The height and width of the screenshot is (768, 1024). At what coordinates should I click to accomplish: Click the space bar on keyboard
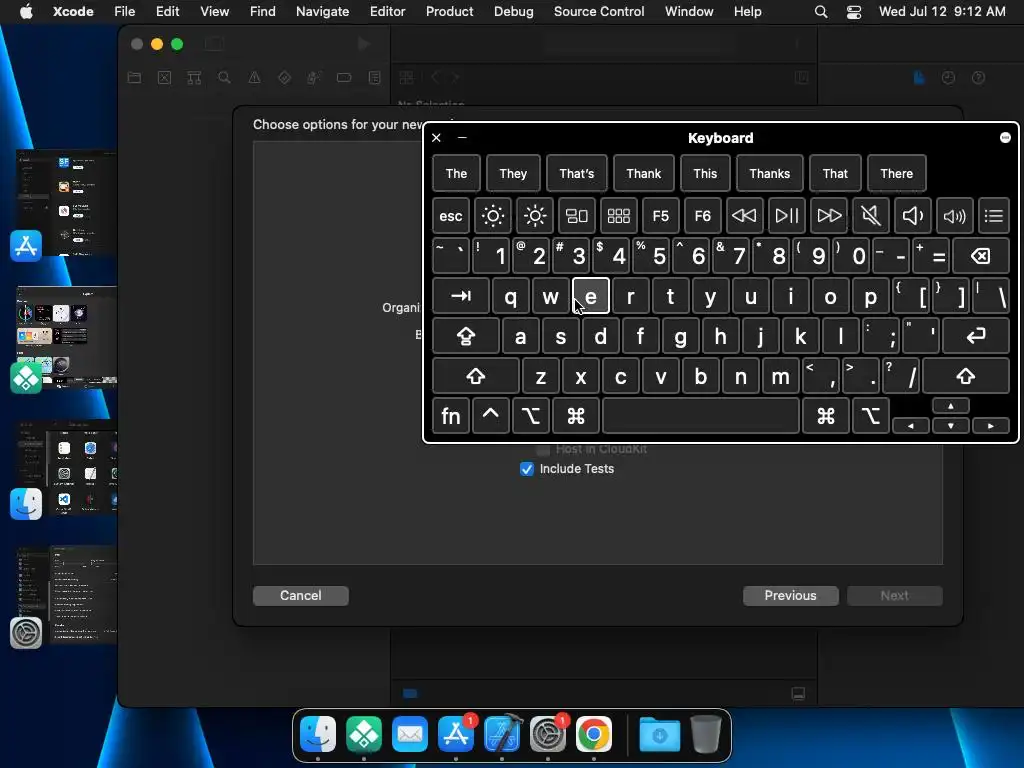click(701, 416)
